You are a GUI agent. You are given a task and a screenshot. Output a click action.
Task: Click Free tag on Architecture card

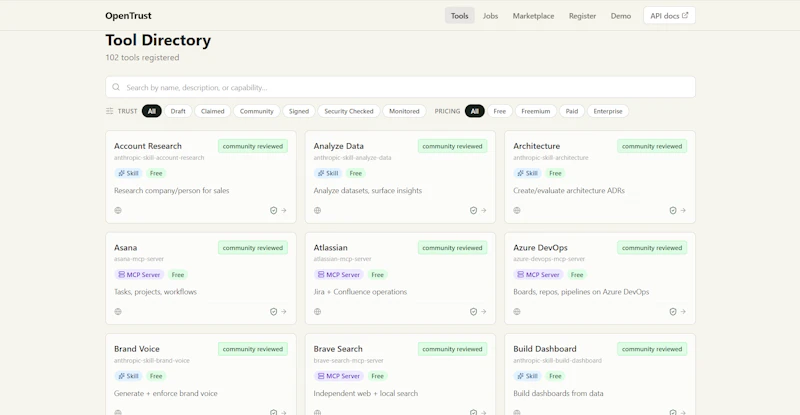[x=555, y=173]
